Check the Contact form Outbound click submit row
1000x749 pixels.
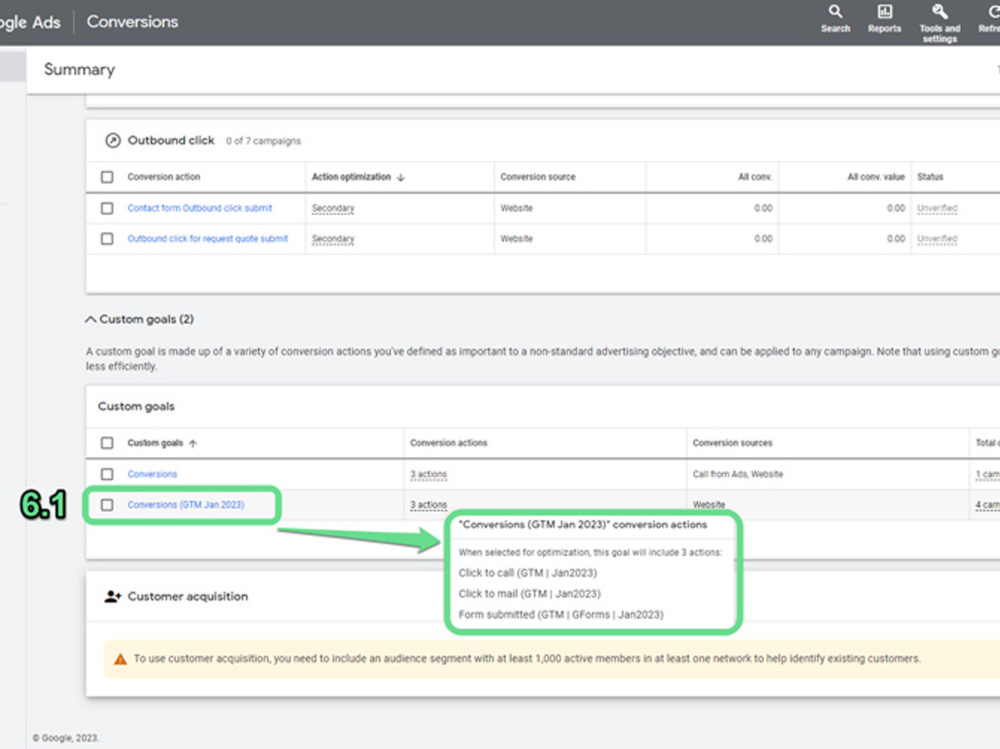pos(107,208)
